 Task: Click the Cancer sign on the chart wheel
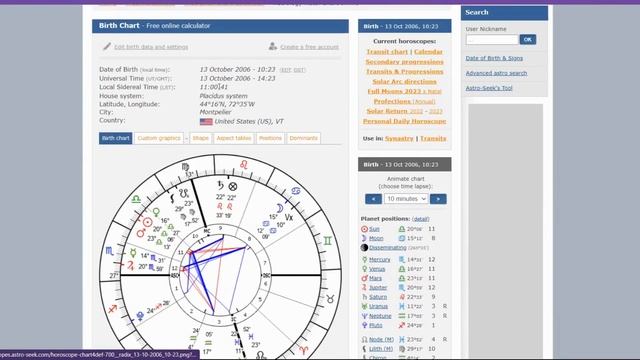click(296, 191)
